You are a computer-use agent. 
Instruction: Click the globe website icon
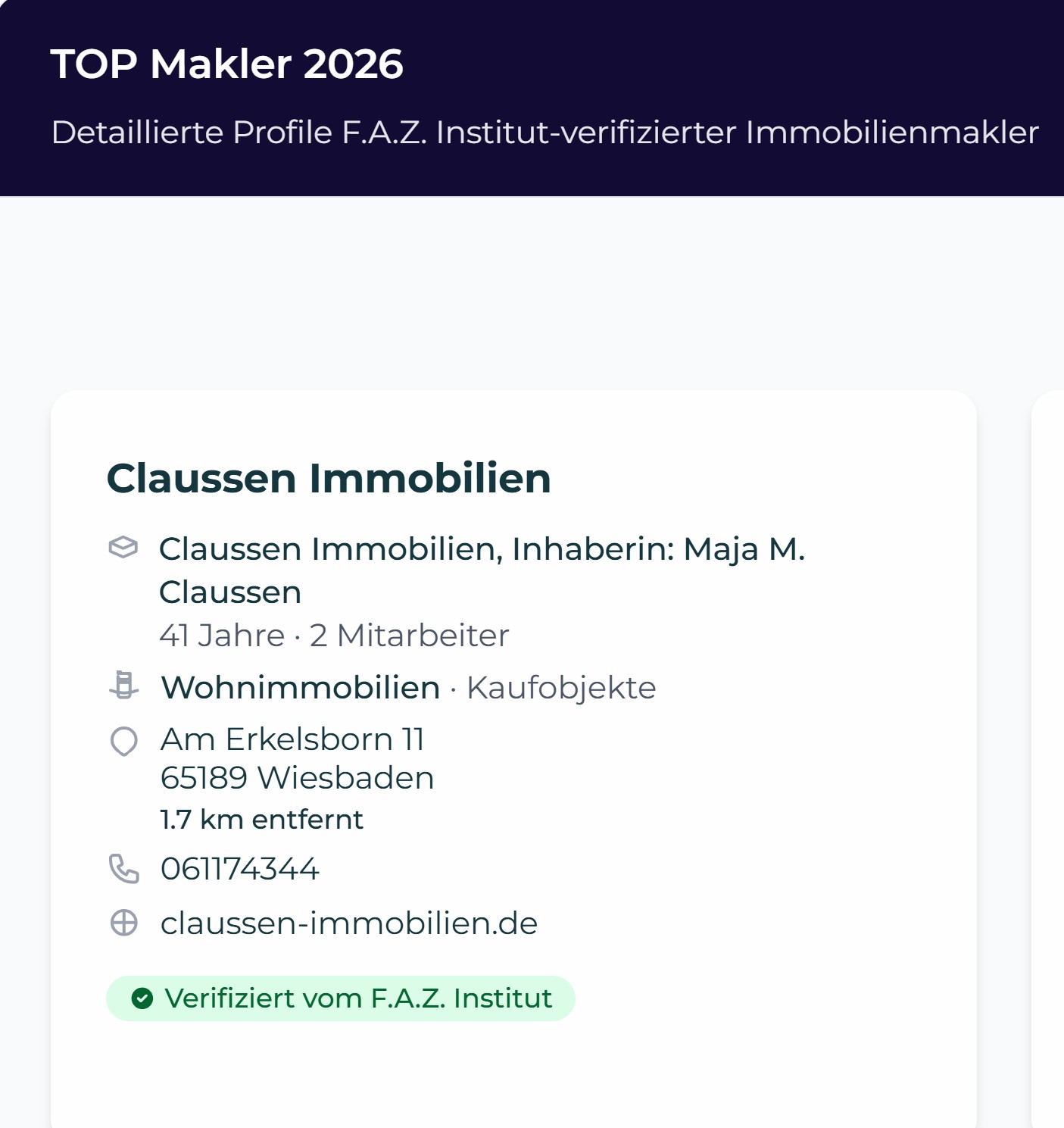(x=124, y=923)
